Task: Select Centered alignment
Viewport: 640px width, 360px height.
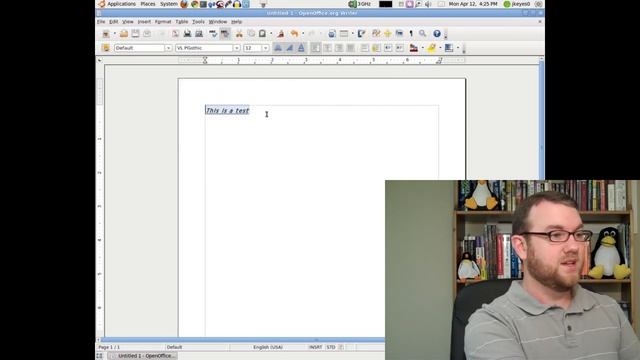Action: [x=327, y=48]
